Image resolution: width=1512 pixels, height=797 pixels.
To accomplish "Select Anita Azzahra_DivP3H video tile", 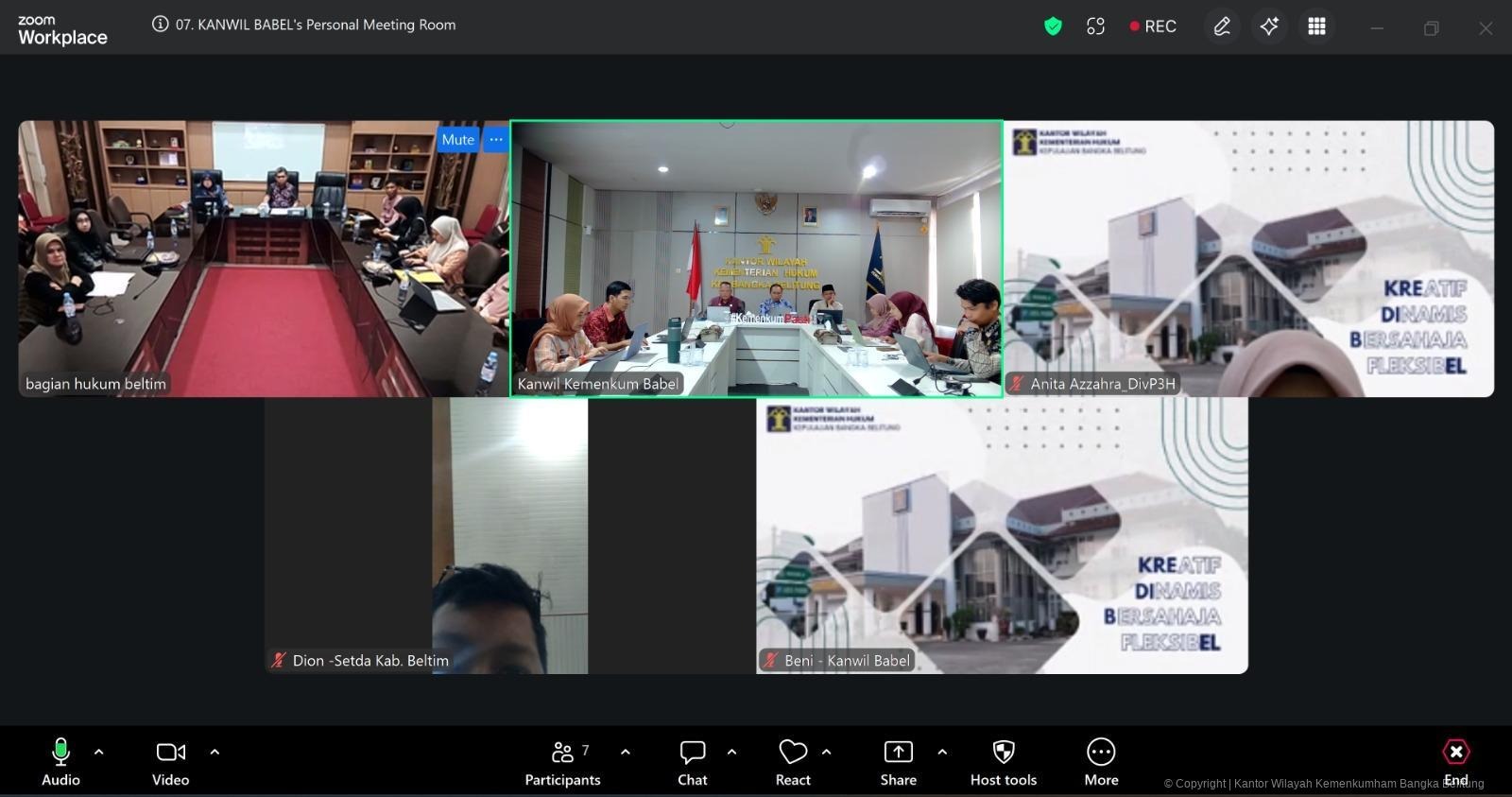I will (1248, 258).
